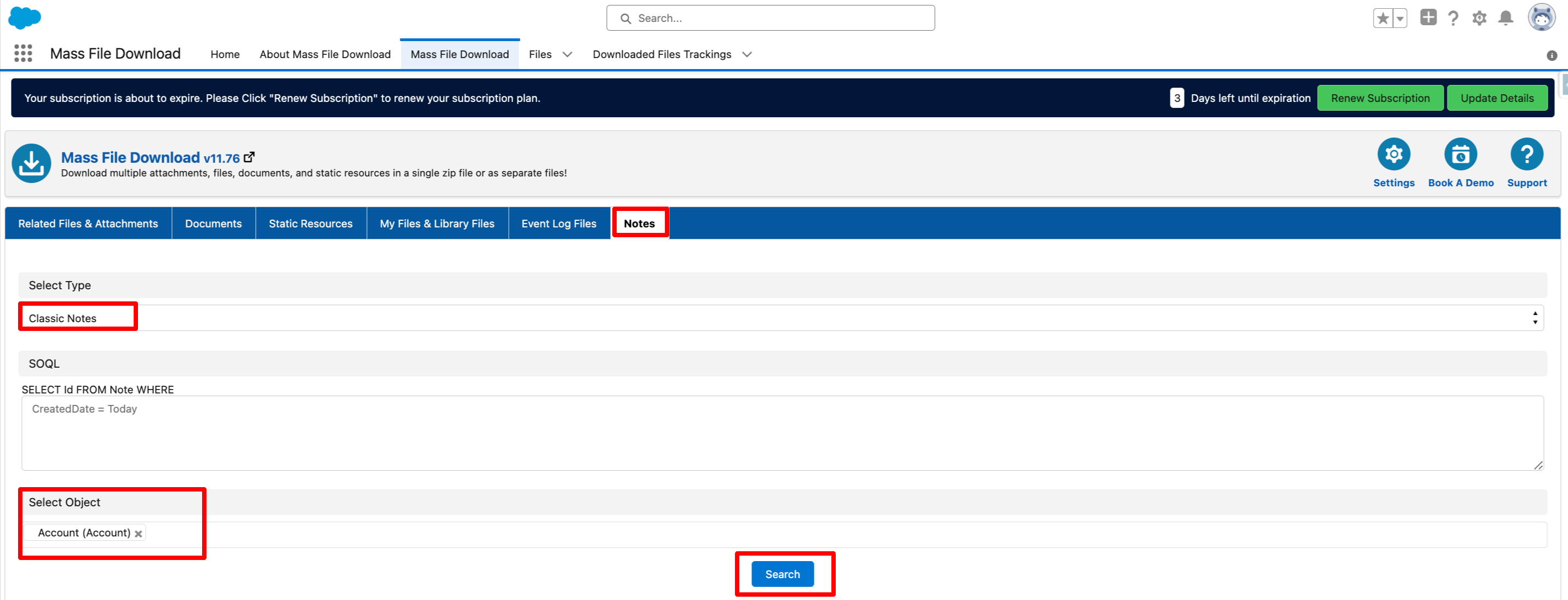
Task: Open the App Launcher grid icon
Action: 23,54
